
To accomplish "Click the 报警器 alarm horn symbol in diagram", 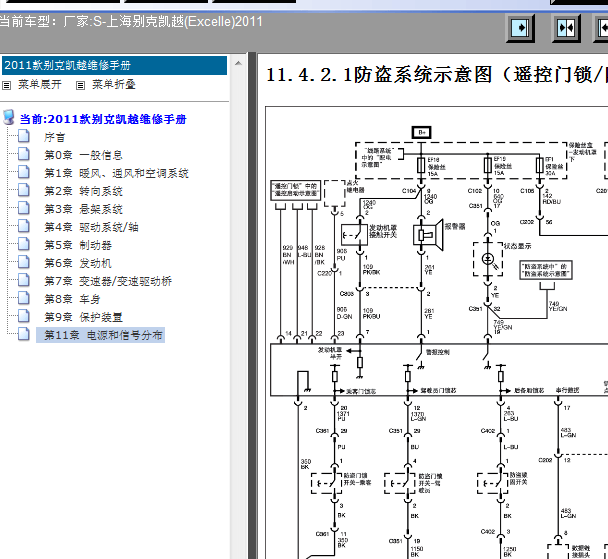I will (x=428, y=235).
